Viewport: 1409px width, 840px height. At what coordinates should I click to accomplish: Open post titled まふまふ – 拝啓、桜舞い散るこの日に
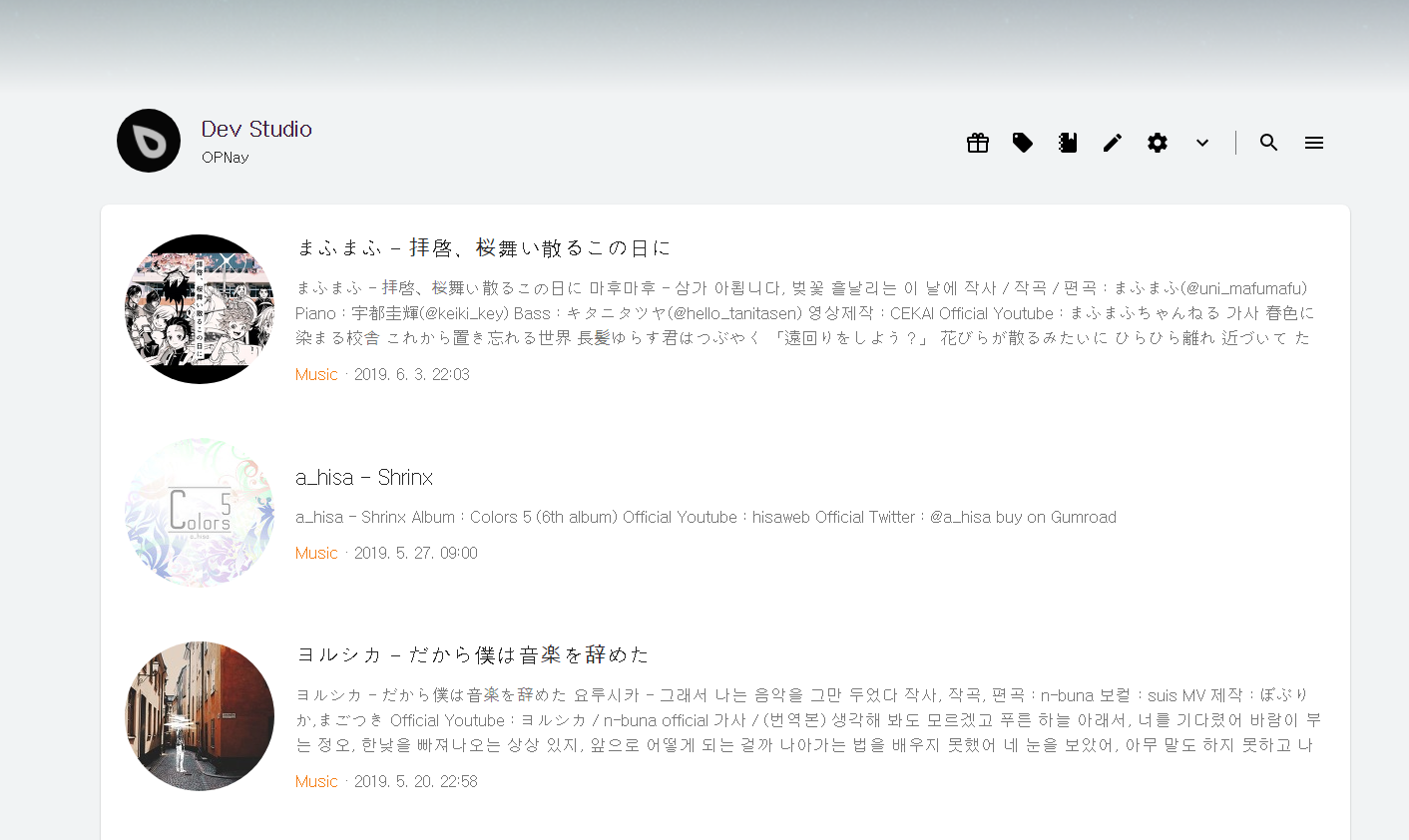click(x=484, y=247)
